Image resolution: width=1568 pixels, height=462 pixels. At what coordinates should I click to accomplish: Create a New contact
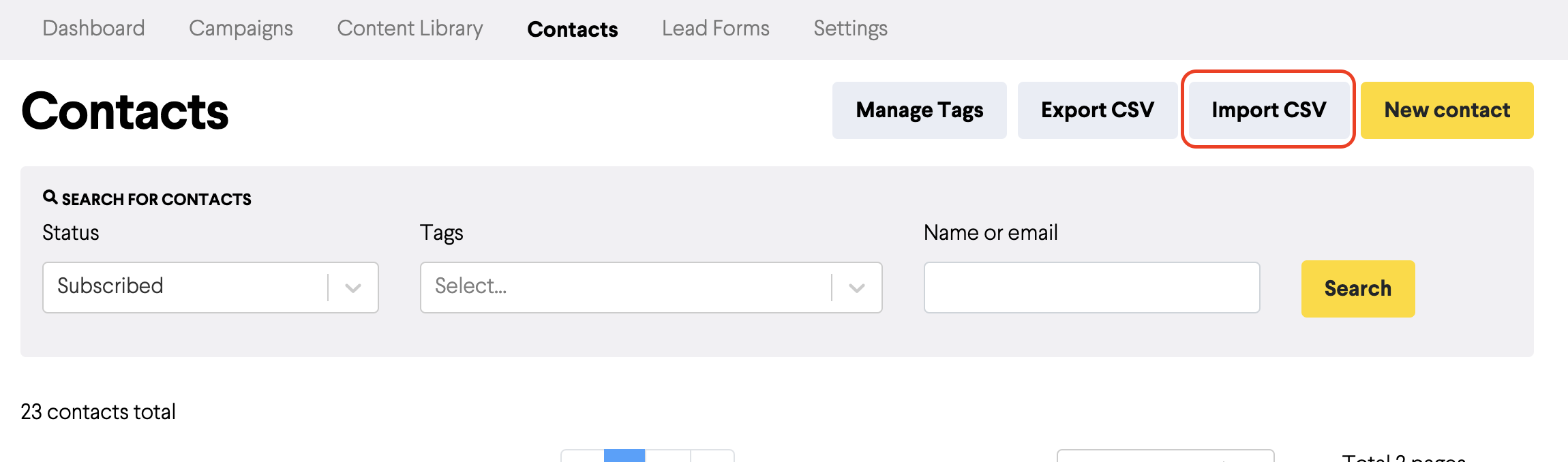coord(1447,110)
